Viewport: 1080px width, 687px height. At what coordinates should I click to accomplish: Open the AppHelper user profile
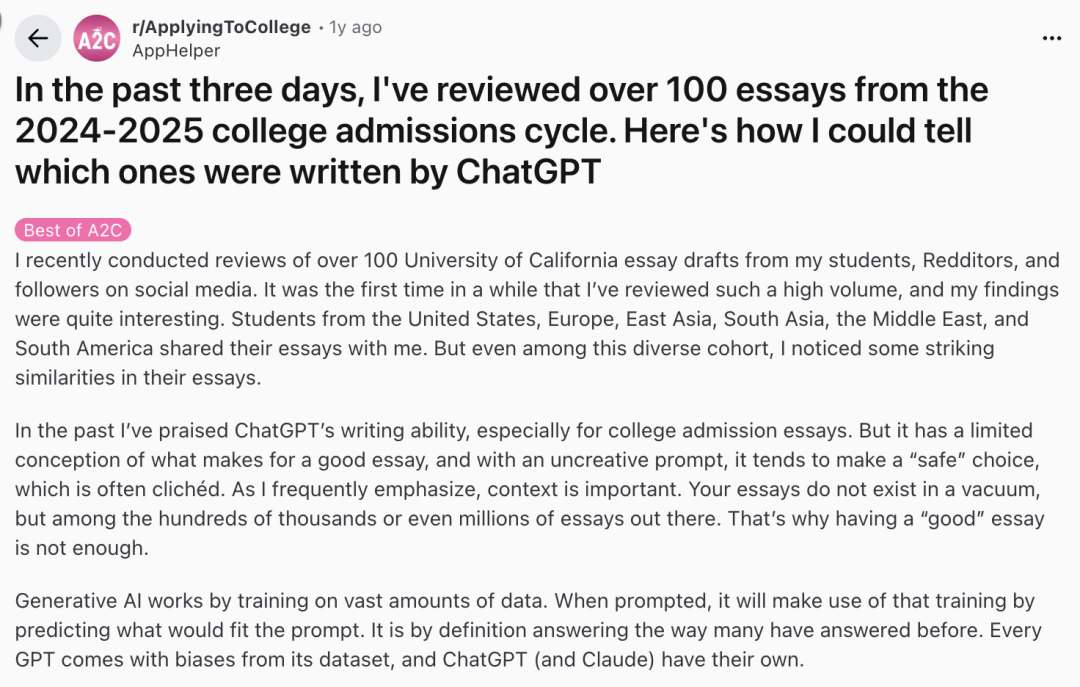[x=175, y=50]
